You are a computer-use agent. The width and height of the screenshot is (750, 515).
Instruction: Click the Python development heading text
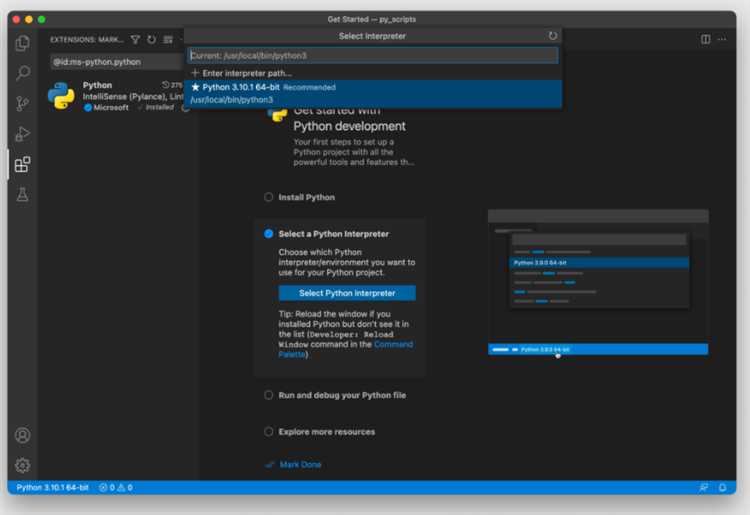click(349, 126)
